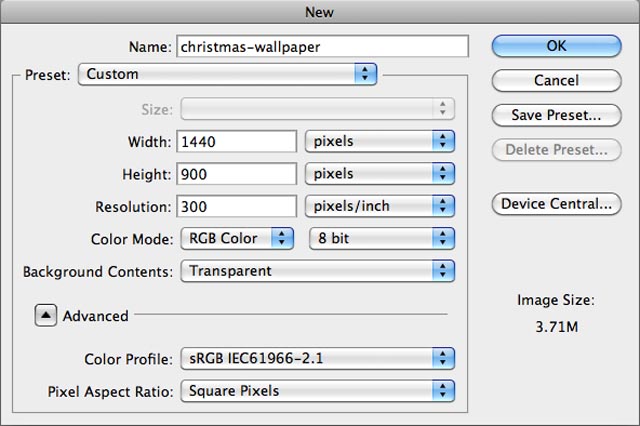Click the arrow stepper on Preset dropdown

(x=365, y=74)
